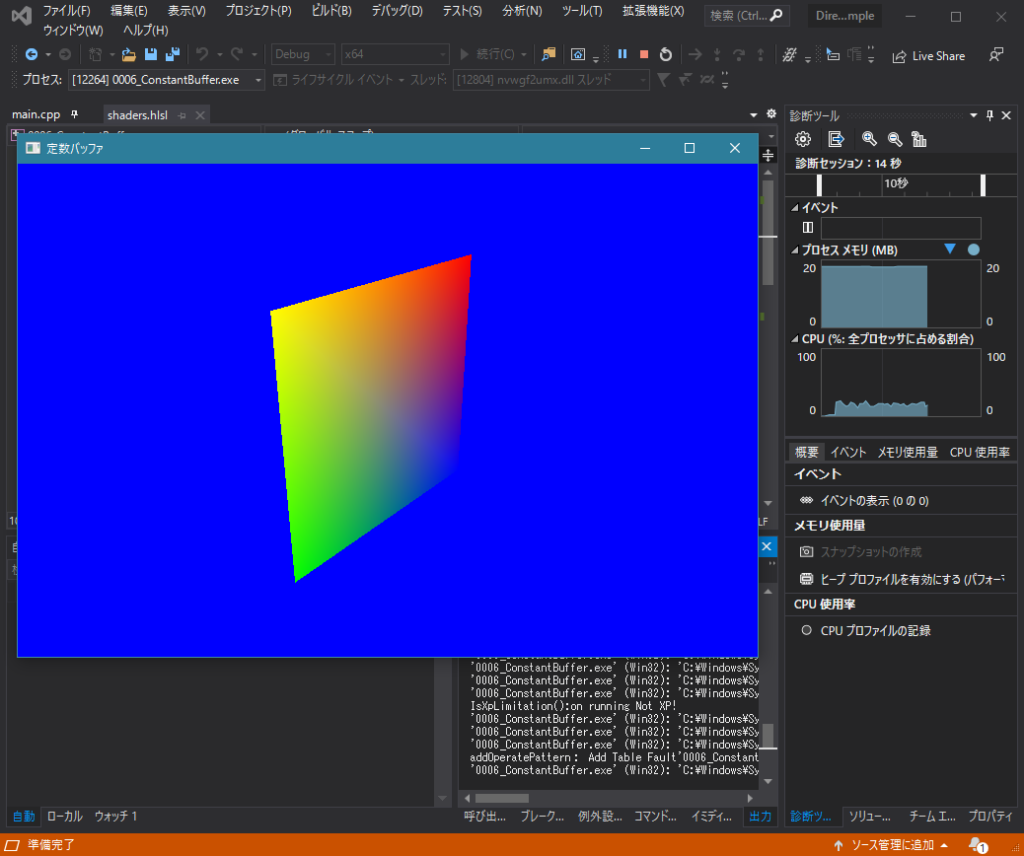Screen dimensions: 1024x856
Task: Click the restart debugging circular arrow icon
Action: (666, 54)
